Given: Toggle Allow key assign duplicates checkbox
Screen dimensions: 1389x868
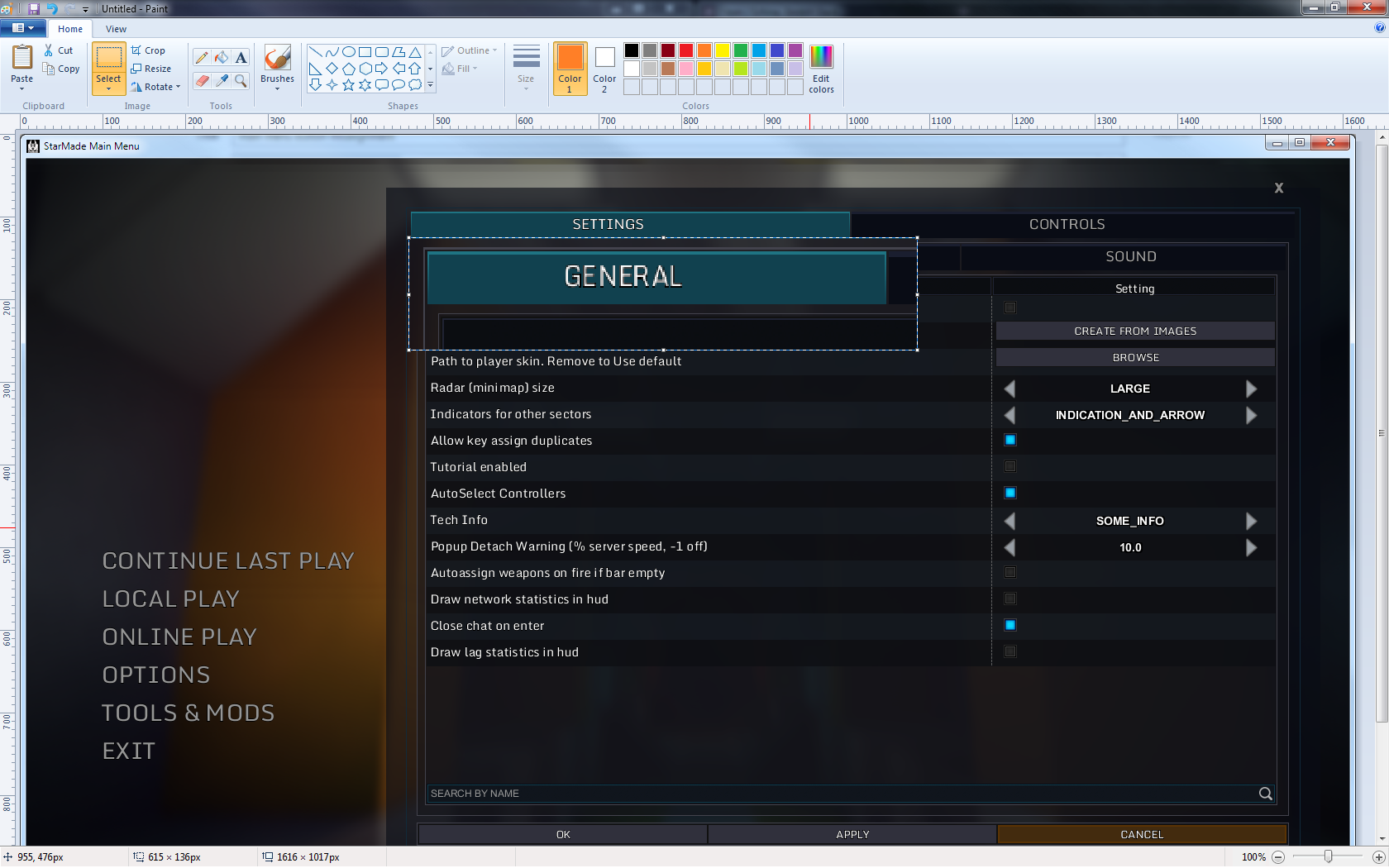Looking at the screenshot, I should point(1010,440).
